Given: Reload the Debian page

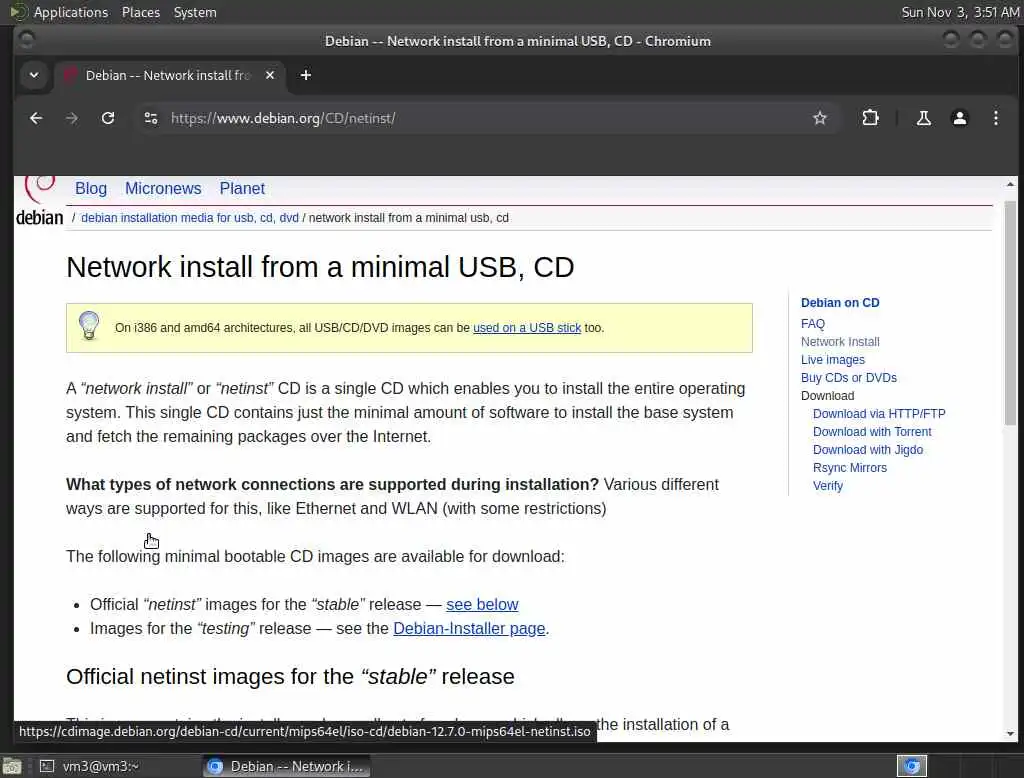Looking at the screenshot, I should pyautogui.click(x=108, y=118).
